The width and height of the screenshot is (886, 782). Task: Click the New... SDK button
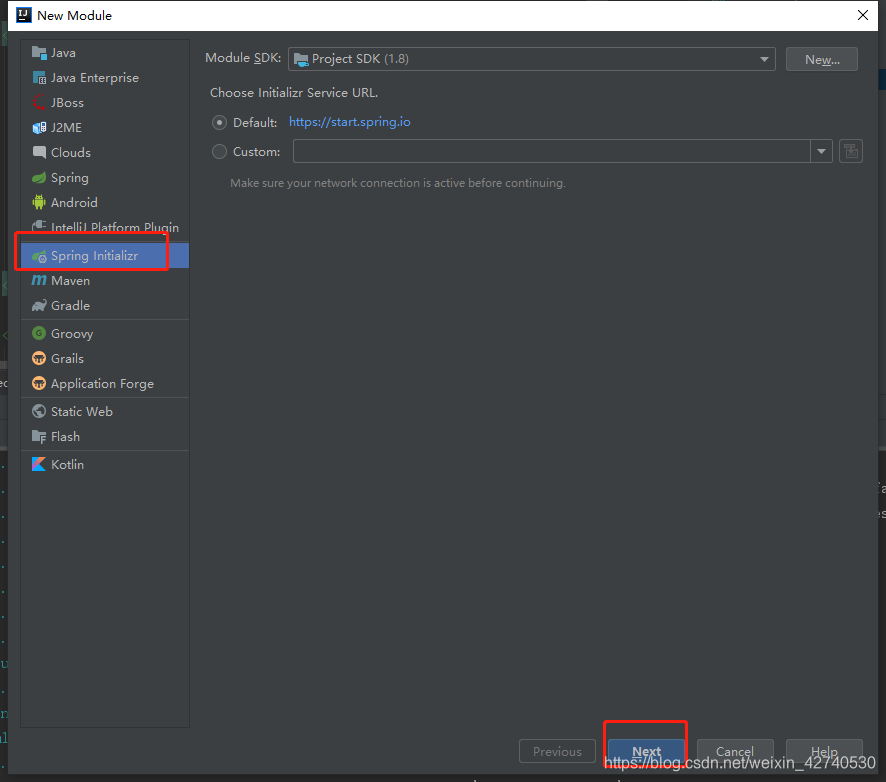tap(822, 59)
